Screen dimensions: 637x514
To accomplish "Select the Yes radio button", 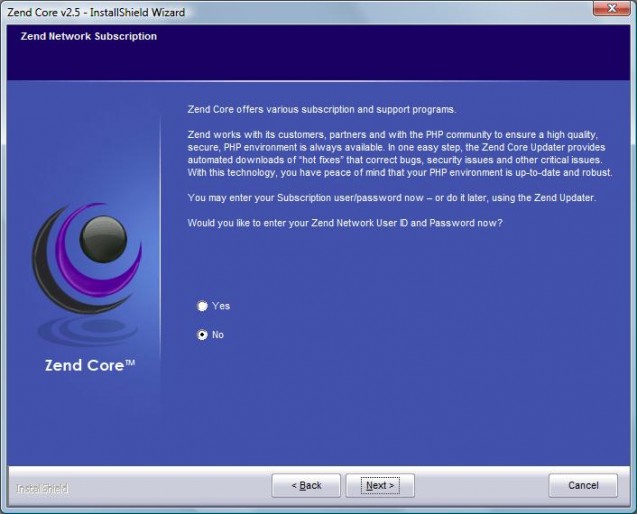I will 202,306.
